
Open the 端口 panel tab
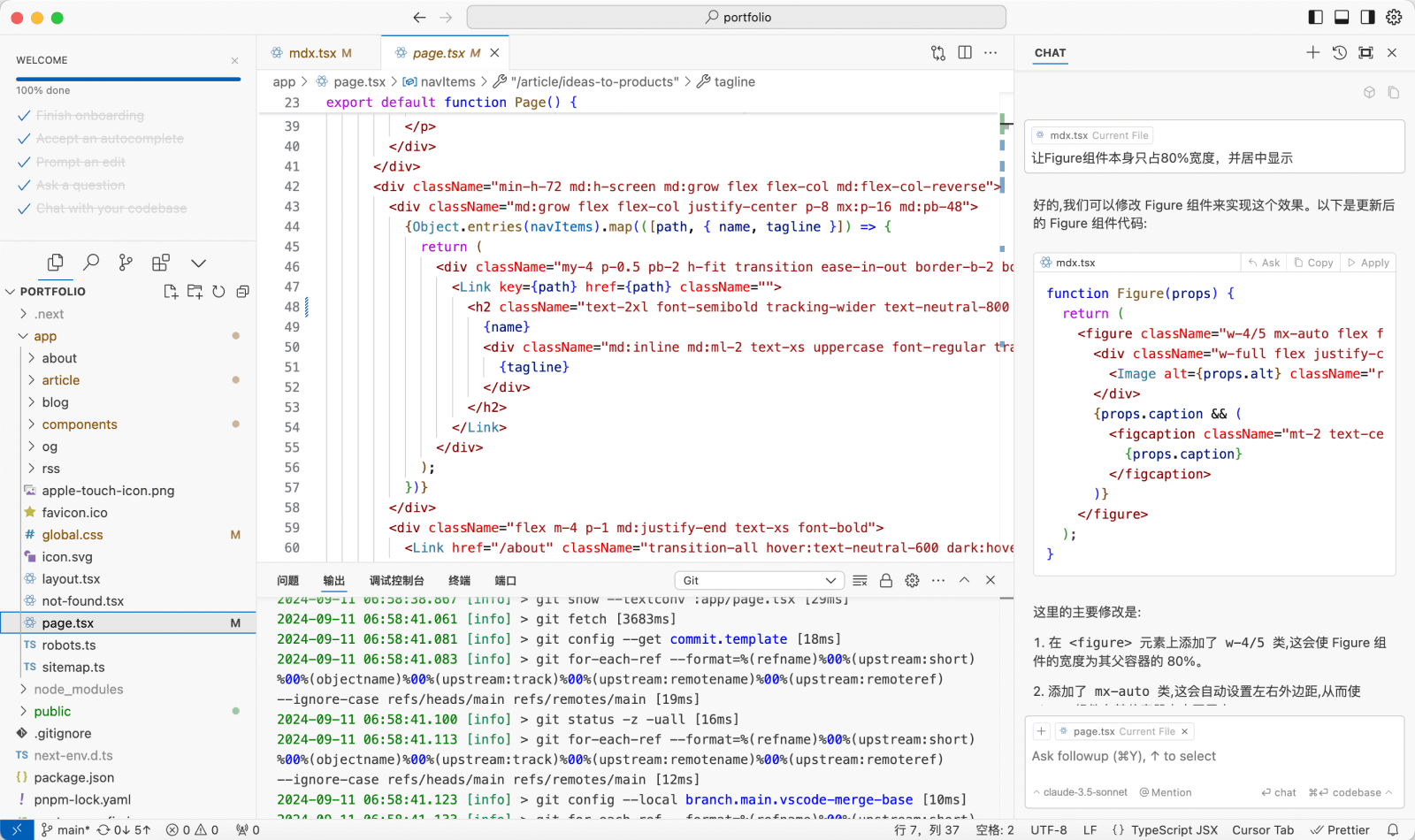[x=506, y=581]
